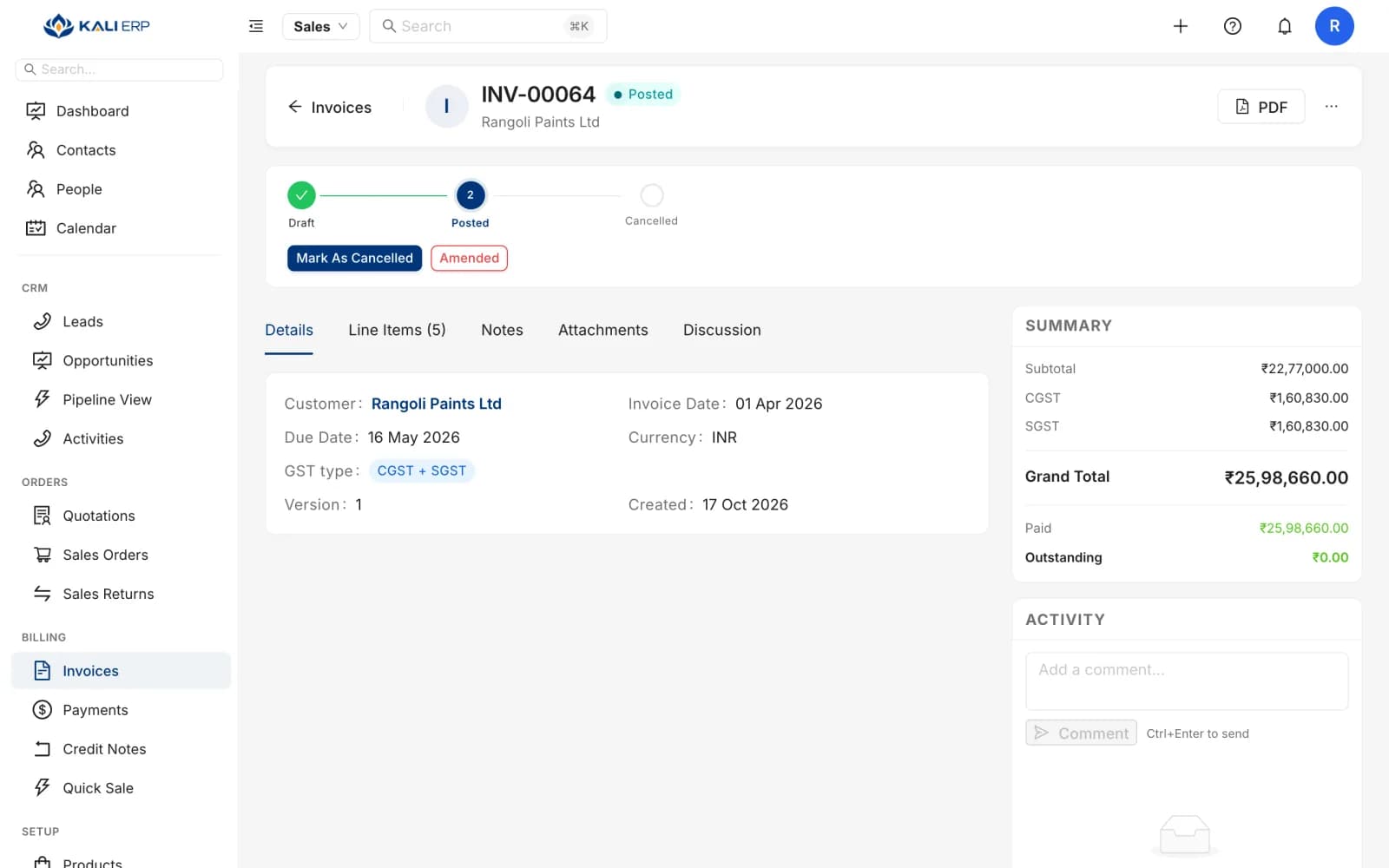Select Invoices in Billing sidebar
The height and width of the screenshot is (868, 1389).
coord(120,671)
